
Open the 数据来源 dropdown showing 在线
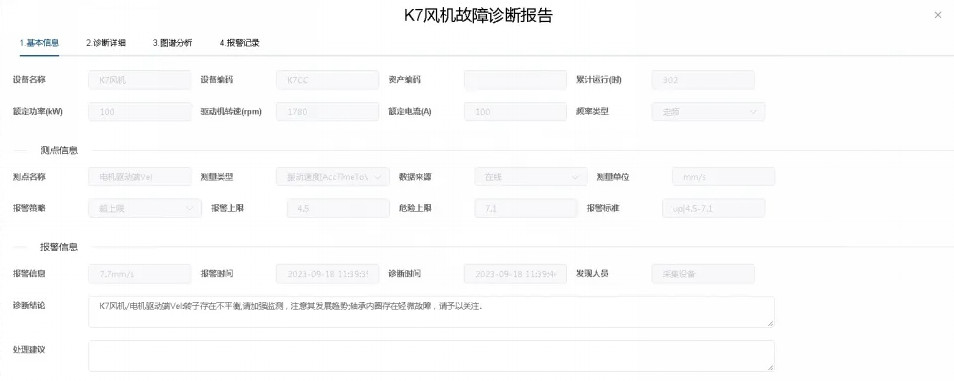(531, 177)
